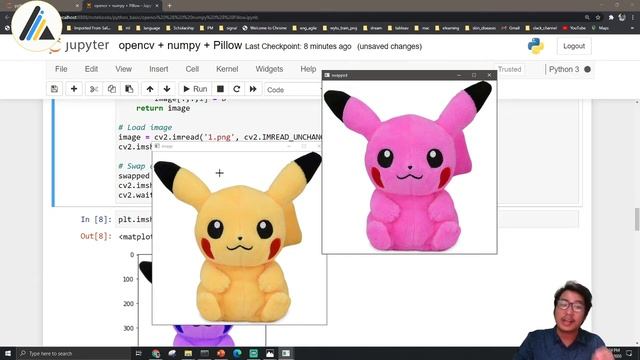Click the Last Checkpoint text
Screen dimensions: 640x360
[x=298, y=47]
